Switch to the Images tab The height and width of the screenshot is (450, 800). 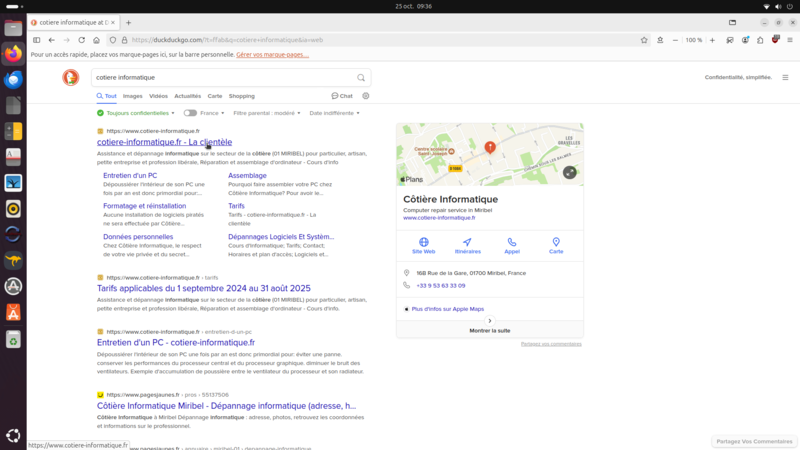click(133, 96)
